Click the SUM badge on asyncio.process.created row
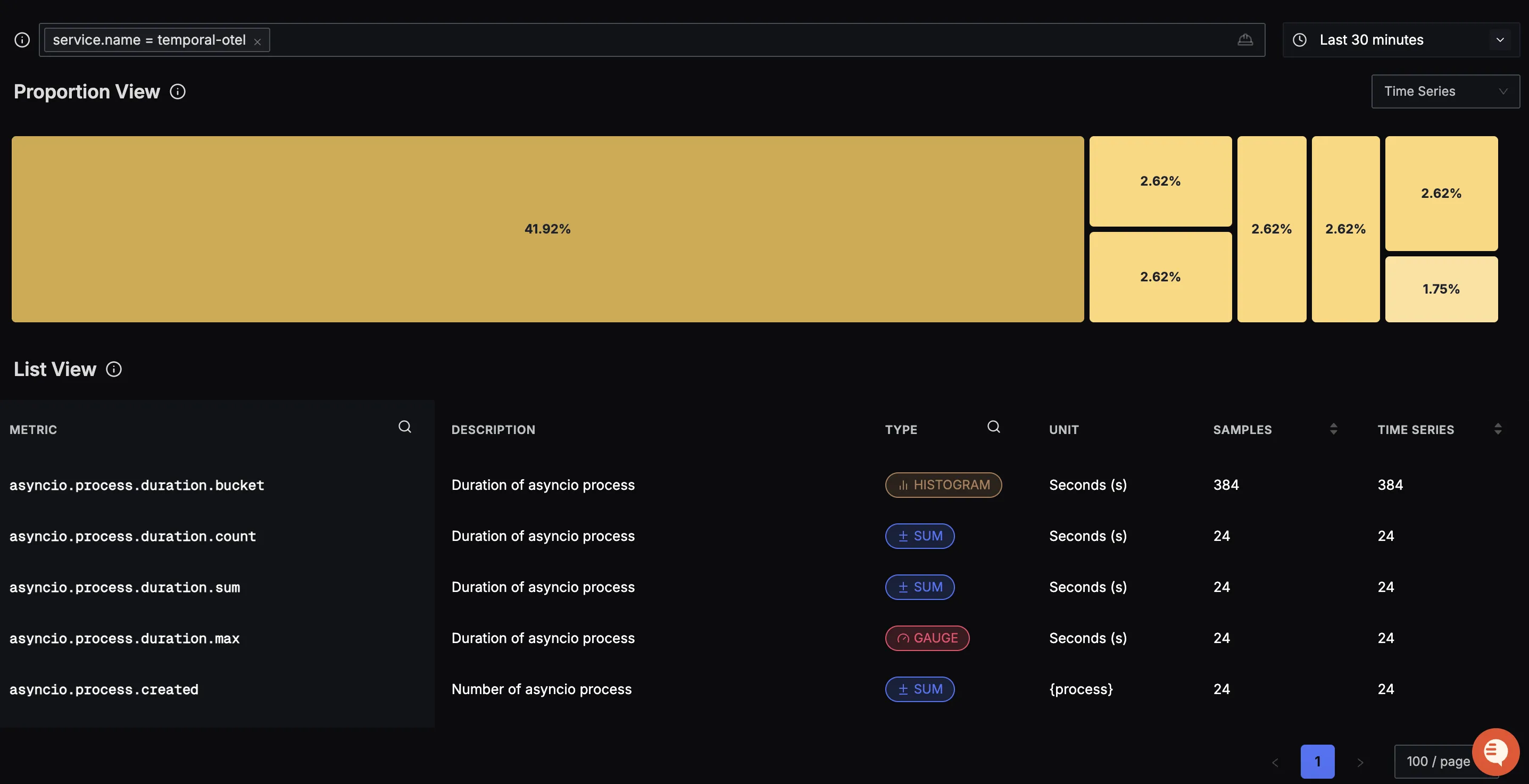Image resolution: width=1529 pixels, height=784 pixels. (919, 689)
